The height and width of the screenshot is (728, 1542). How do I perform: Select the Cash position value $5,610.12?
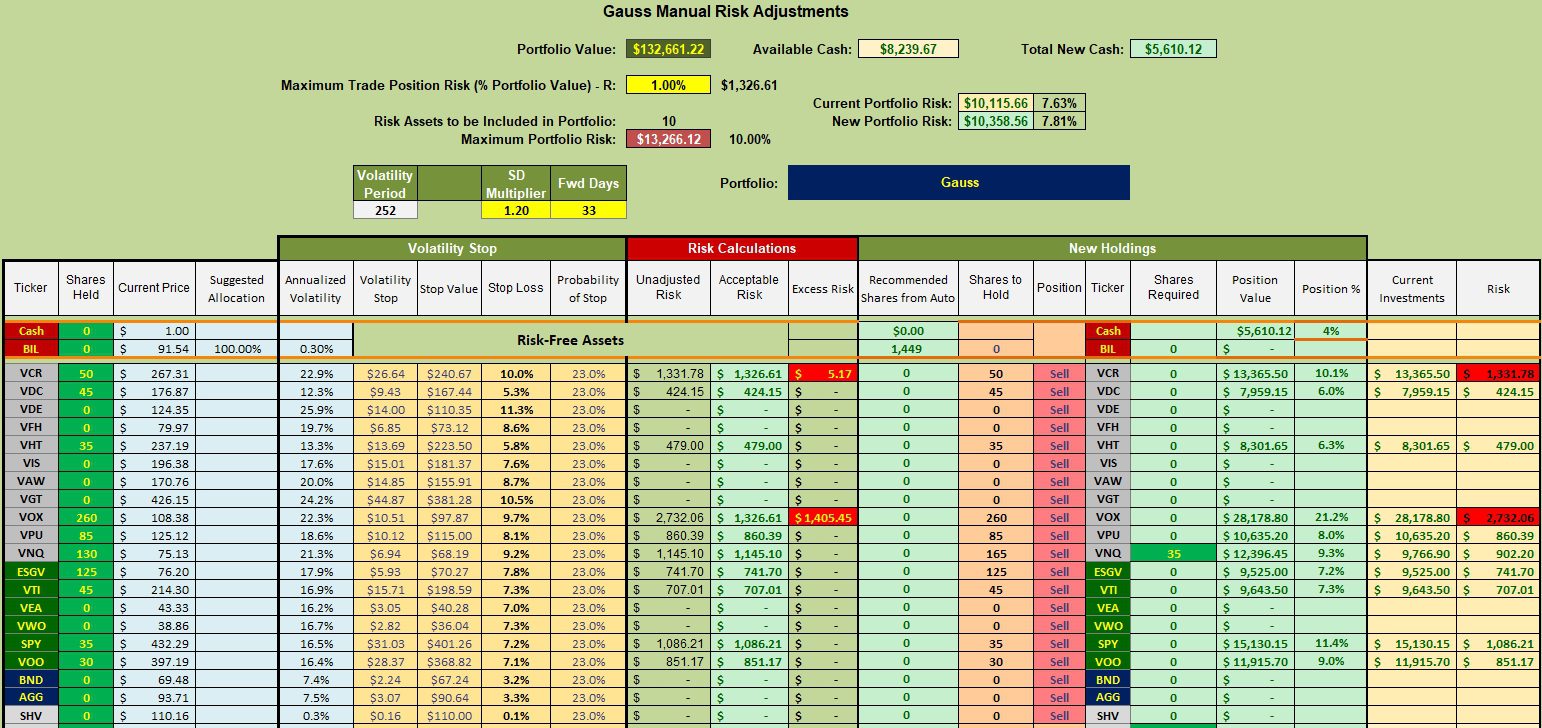coord(1255,331)
